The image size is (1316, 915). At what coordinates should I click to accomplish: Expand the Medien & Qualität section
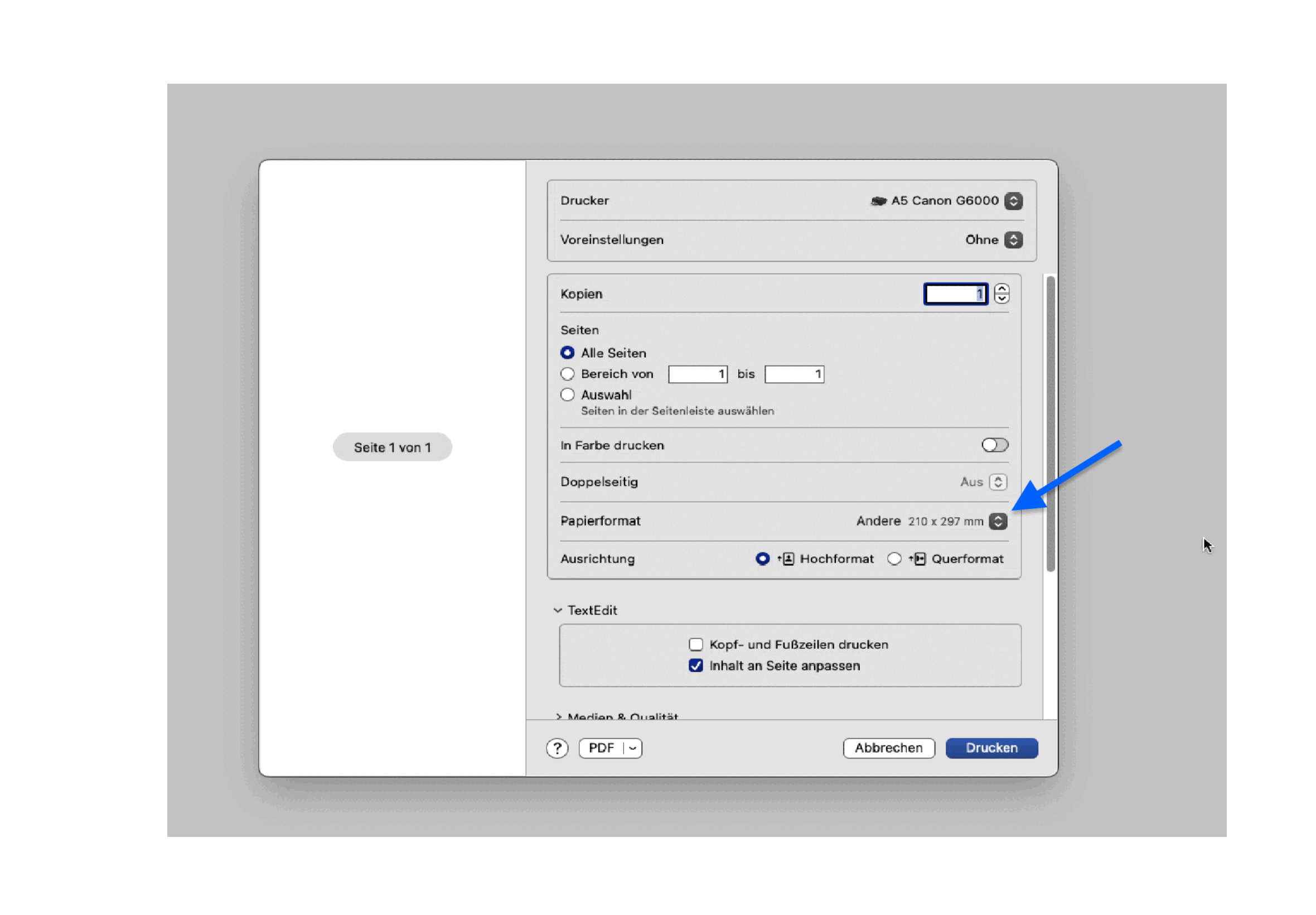(559, 716)
